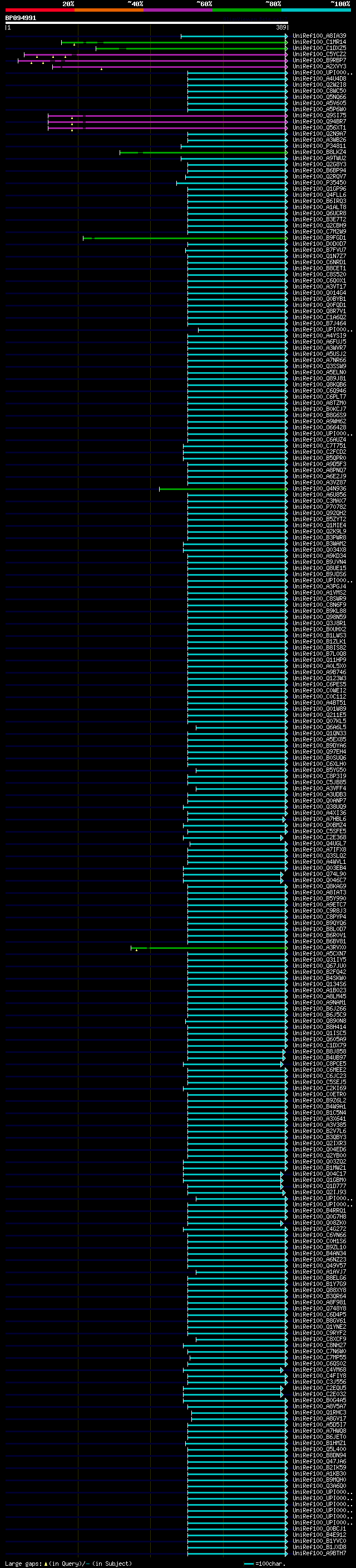Click label UniRef100_Q8R7V1
Image resolution: width=356 pixels, height=1568 pixels.
(319, 311)
